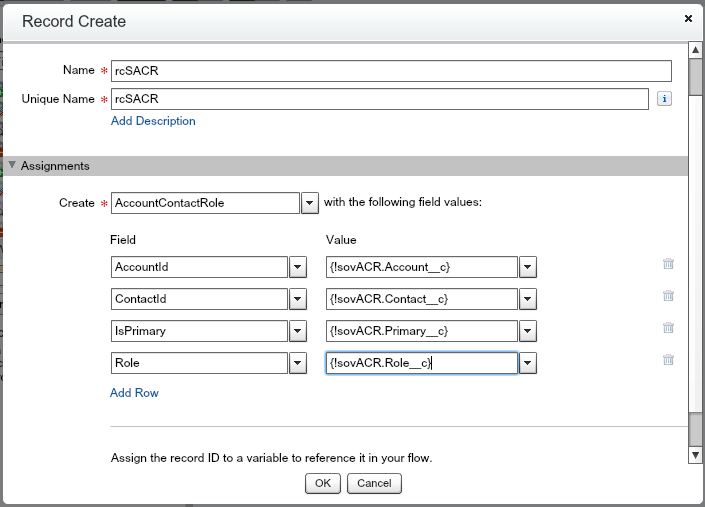This screenshot has width=705, height=507.
Task: Expand the ContactId field dropdown
Action: coord(297,299)
